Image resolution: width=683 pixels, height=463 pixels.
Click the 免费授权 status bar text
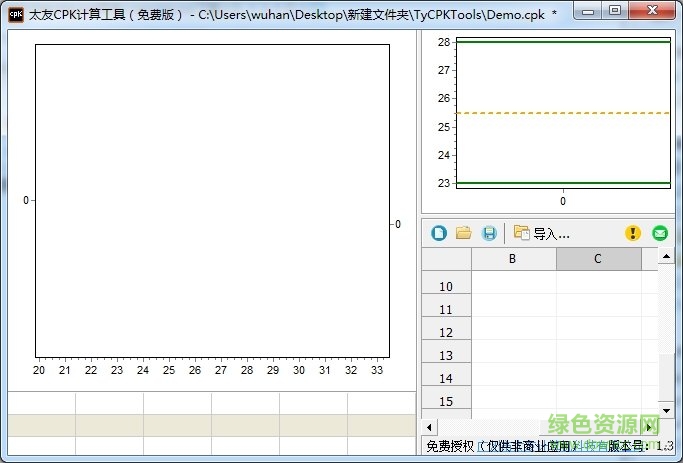click(x=450, y=446)
